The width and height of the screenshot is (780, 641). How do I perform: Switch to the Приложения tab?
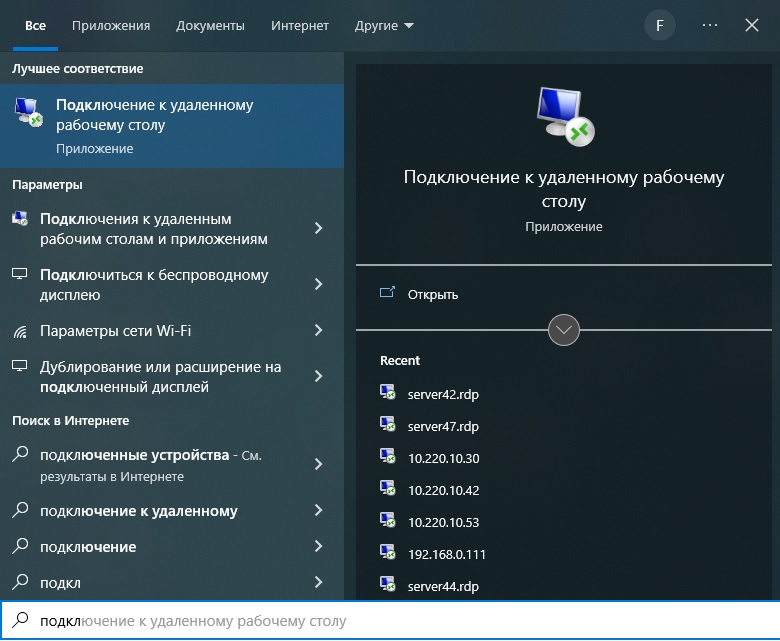coord(111,26)
